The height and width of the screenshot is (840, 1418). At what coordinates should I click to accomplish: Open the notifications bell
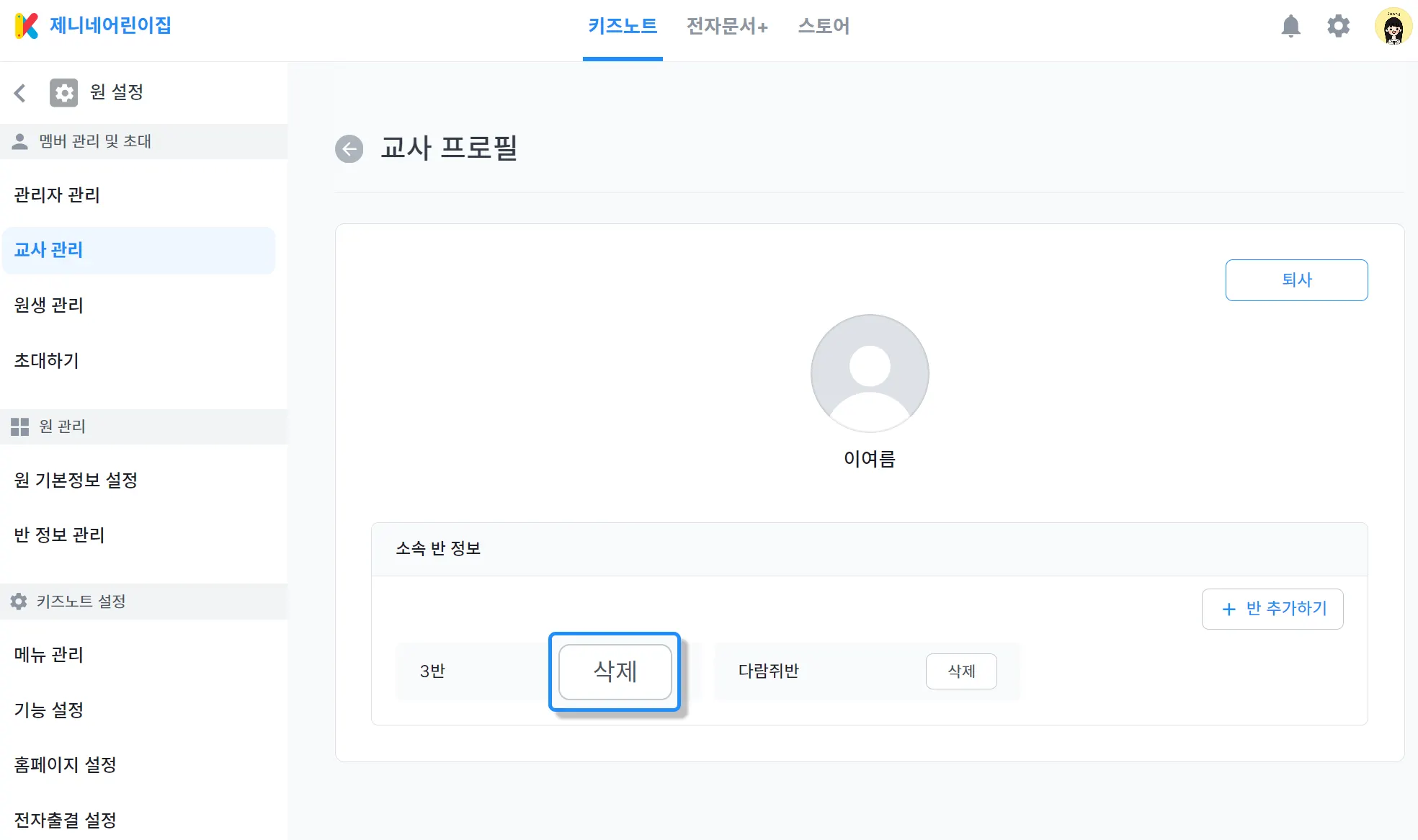(x=1290, y=26)
